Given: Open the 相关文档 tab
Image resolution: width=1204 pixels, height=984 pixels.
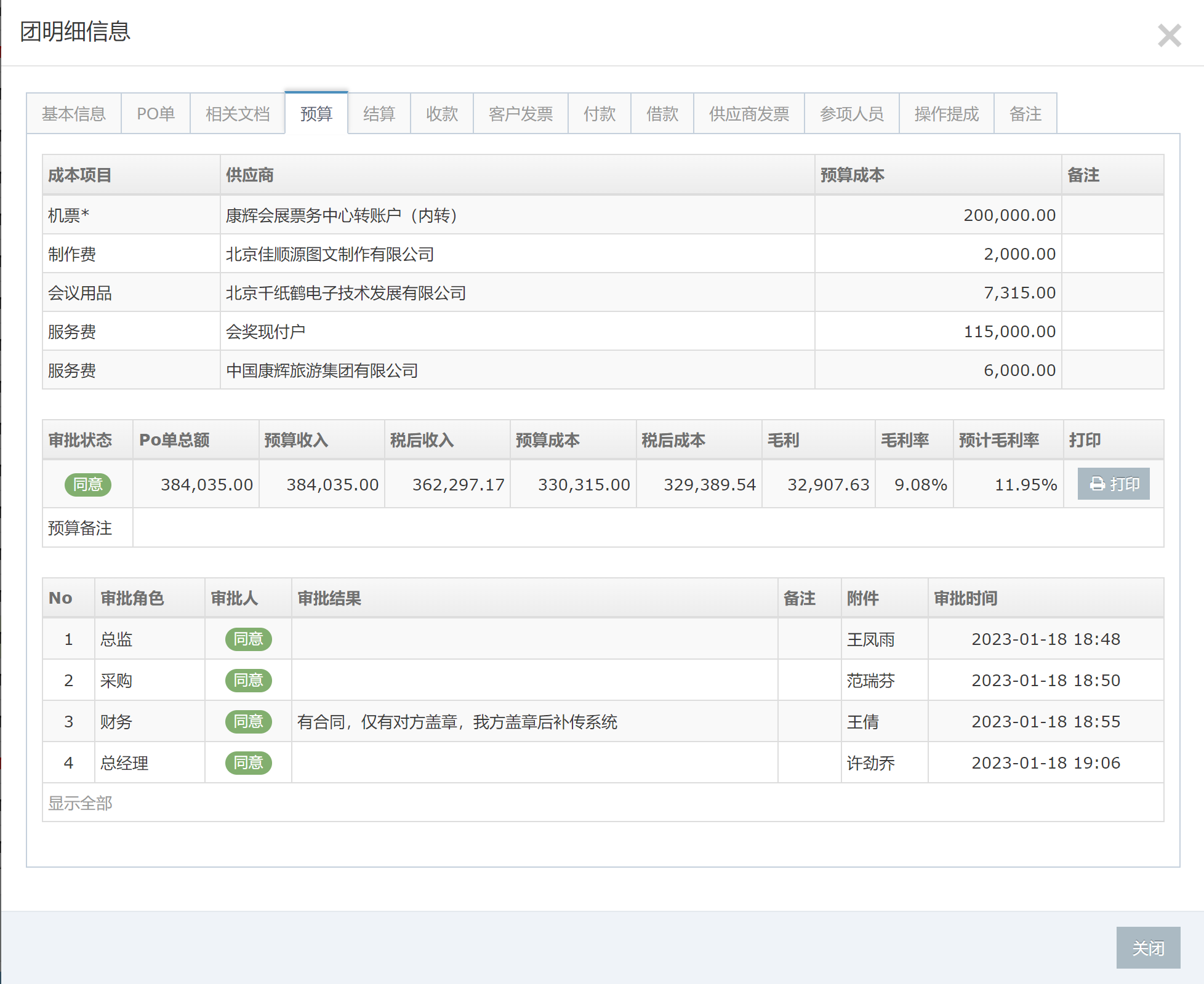Looking at the screenshot, I should [238, 114].
